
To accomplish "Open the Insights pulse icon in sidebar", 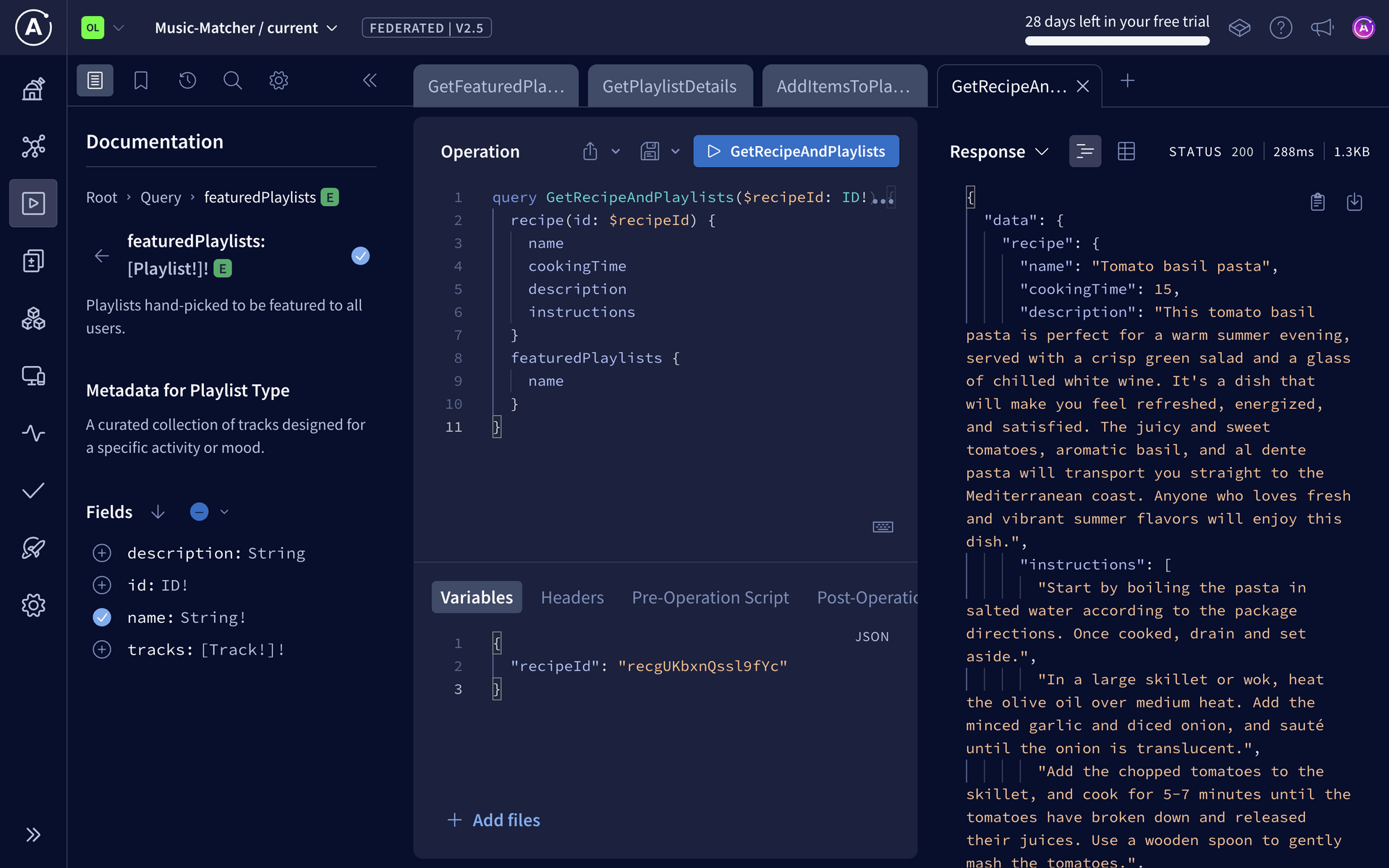I will point(33,433).
